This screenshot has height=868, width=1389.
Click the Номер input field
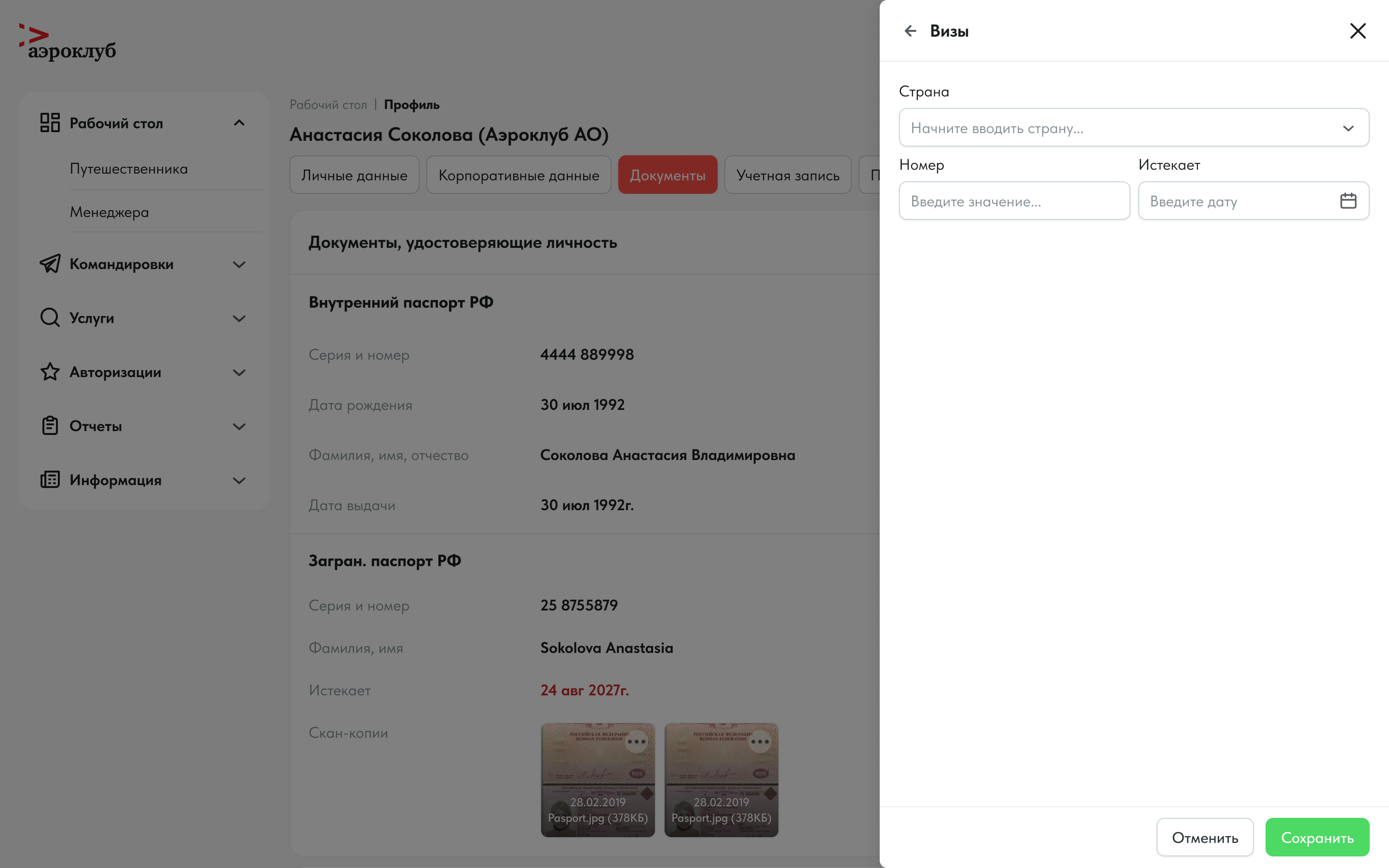[1014, 202]
